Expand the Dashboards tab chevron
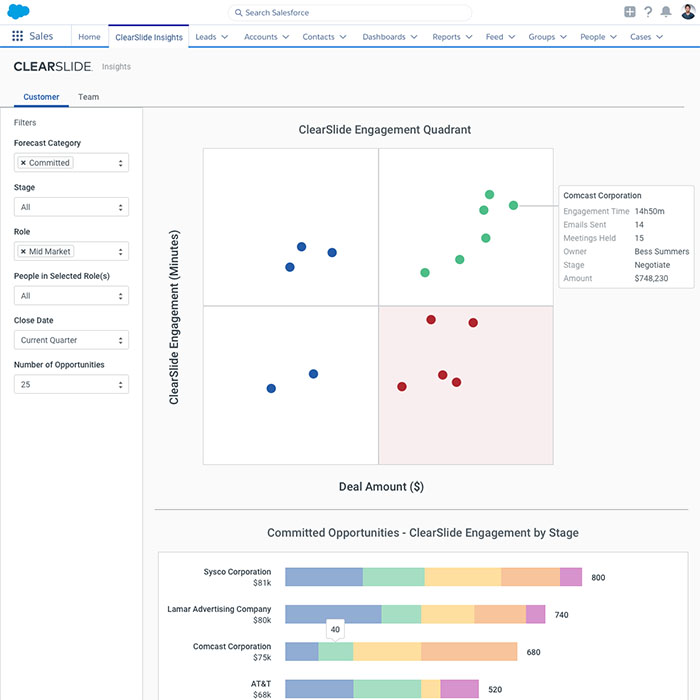The height and width of the screenshot is (700, 700). tap(413, 37)
